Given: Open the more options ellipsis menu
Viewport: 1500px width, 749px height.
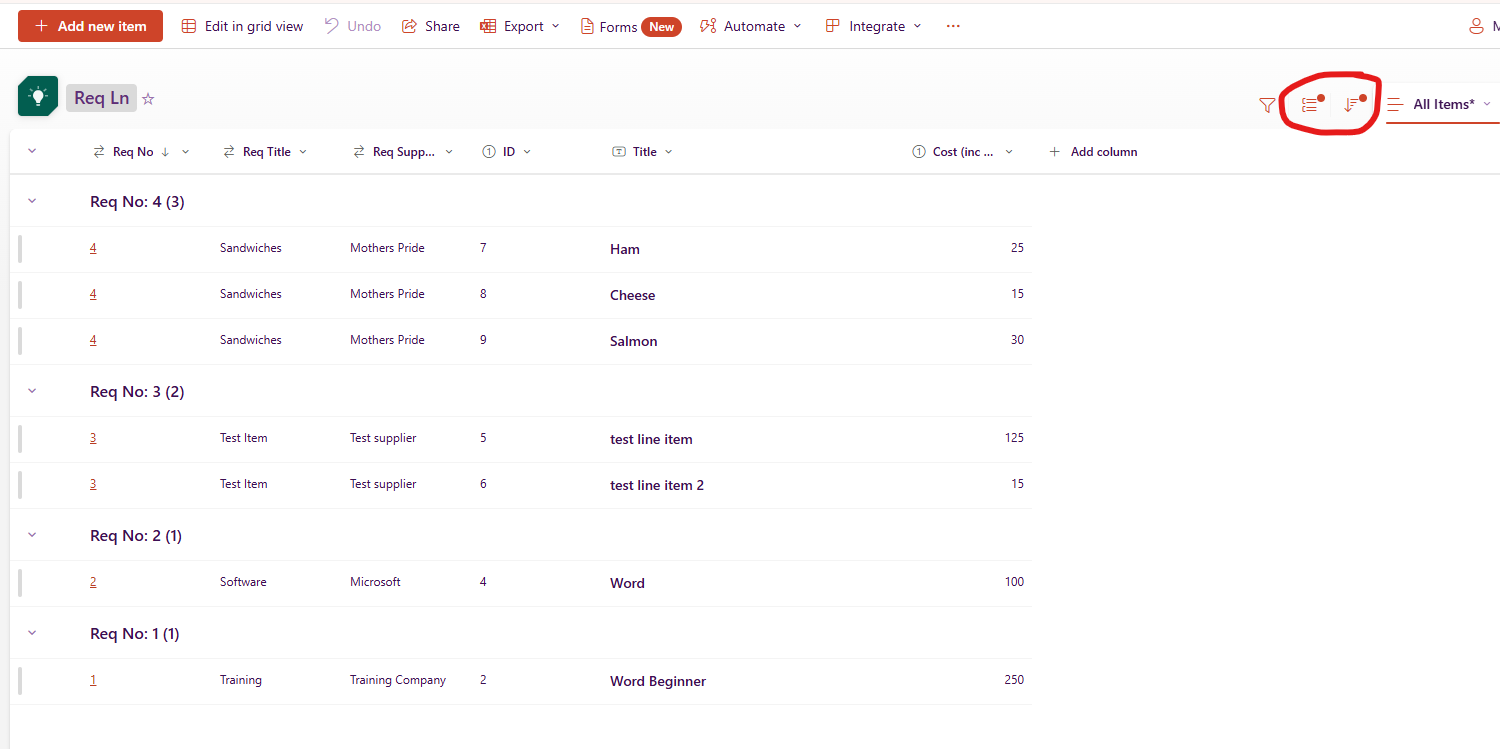Looking at the screenshot, I should (x=952, y=26).
